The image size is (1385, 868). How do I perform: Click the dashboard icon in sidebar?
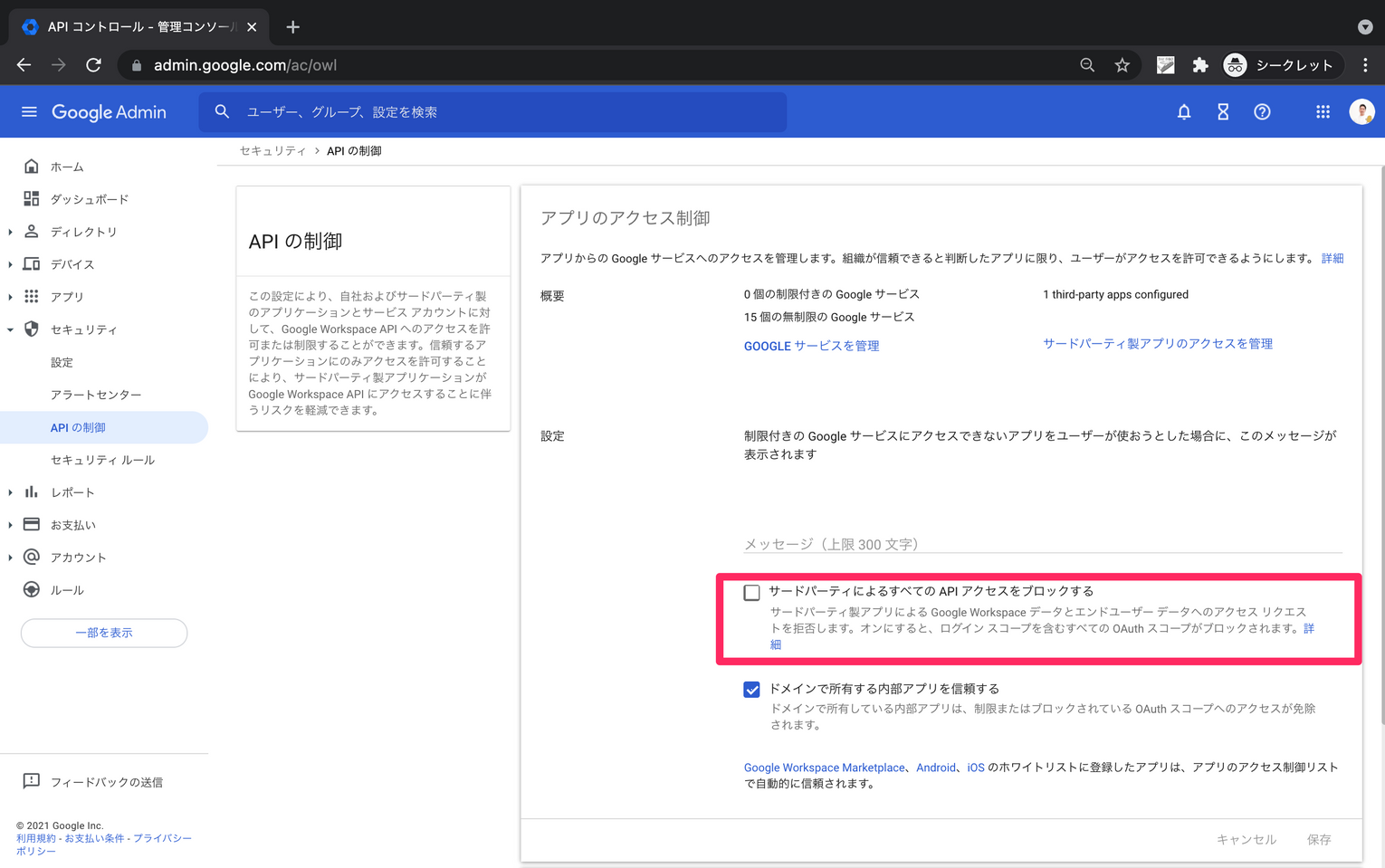coord(32,199)
